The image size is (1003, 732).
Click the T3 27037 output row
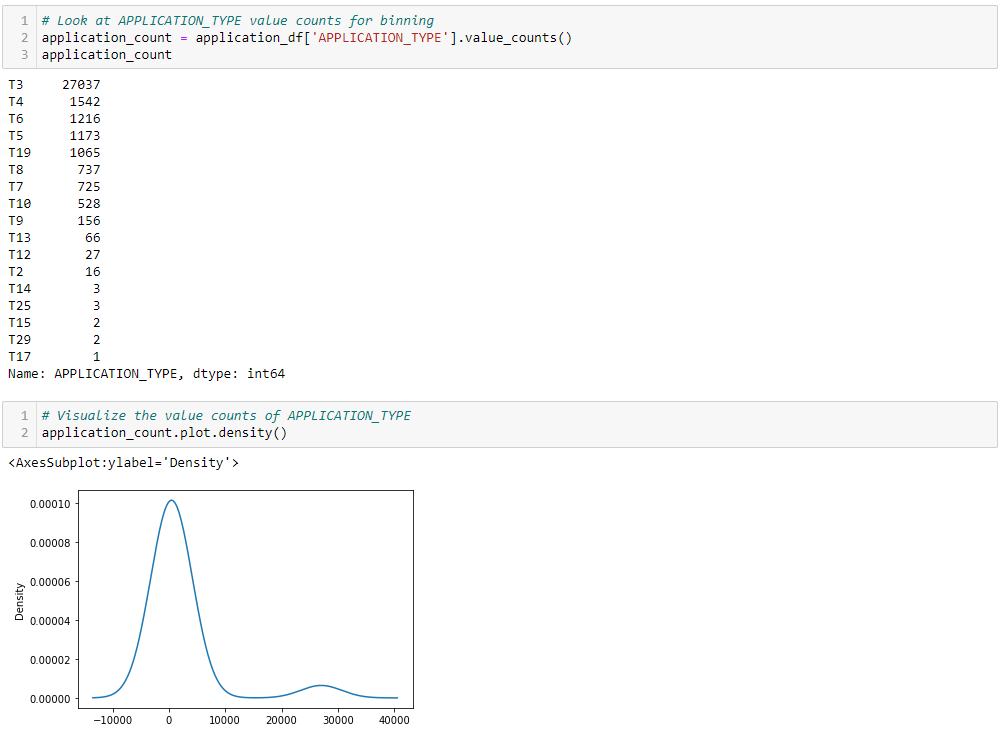tap(54, 84)
